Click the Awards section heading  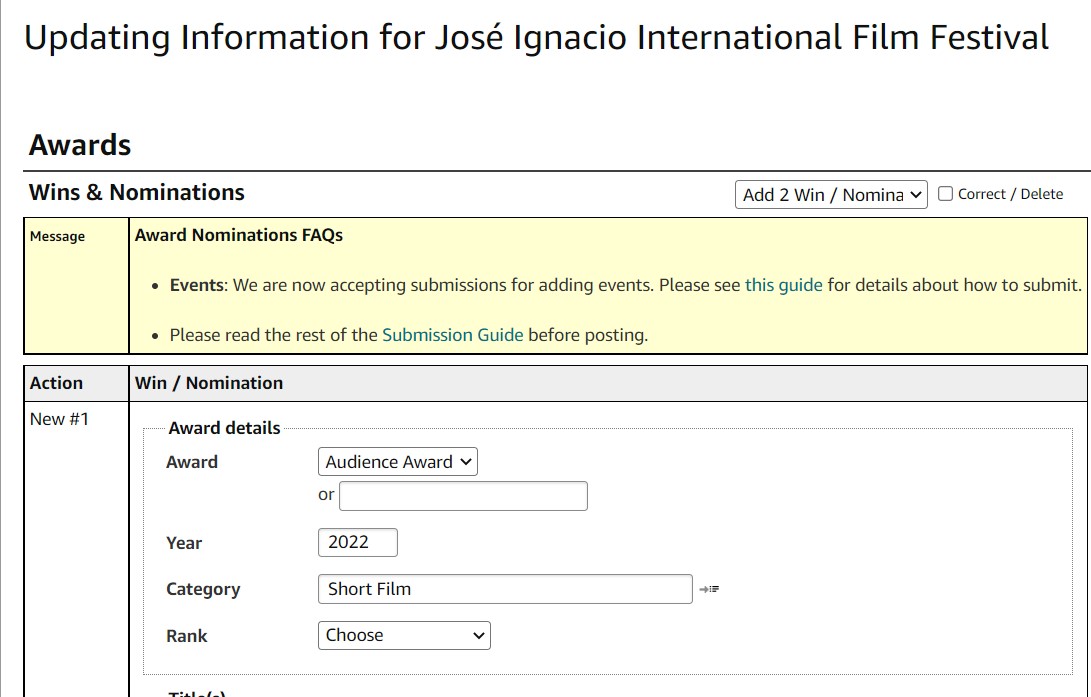click(x=80, y=145)
